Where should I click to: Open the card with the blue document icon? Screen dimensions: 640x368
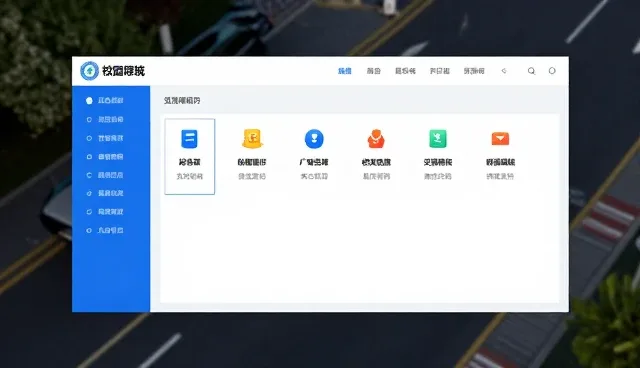click(x=189, y=157)
